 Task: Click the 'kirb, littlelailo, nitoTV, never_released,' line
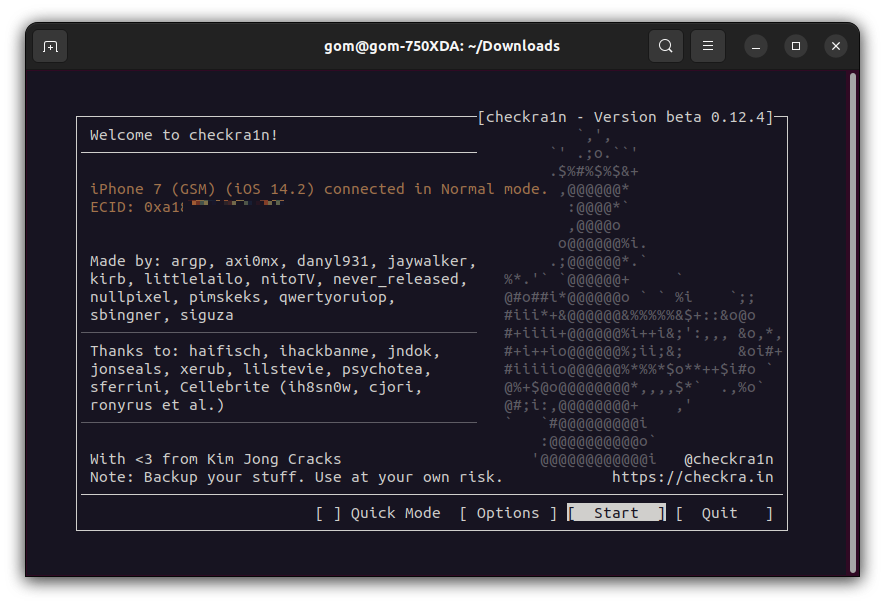click(278, 279)
